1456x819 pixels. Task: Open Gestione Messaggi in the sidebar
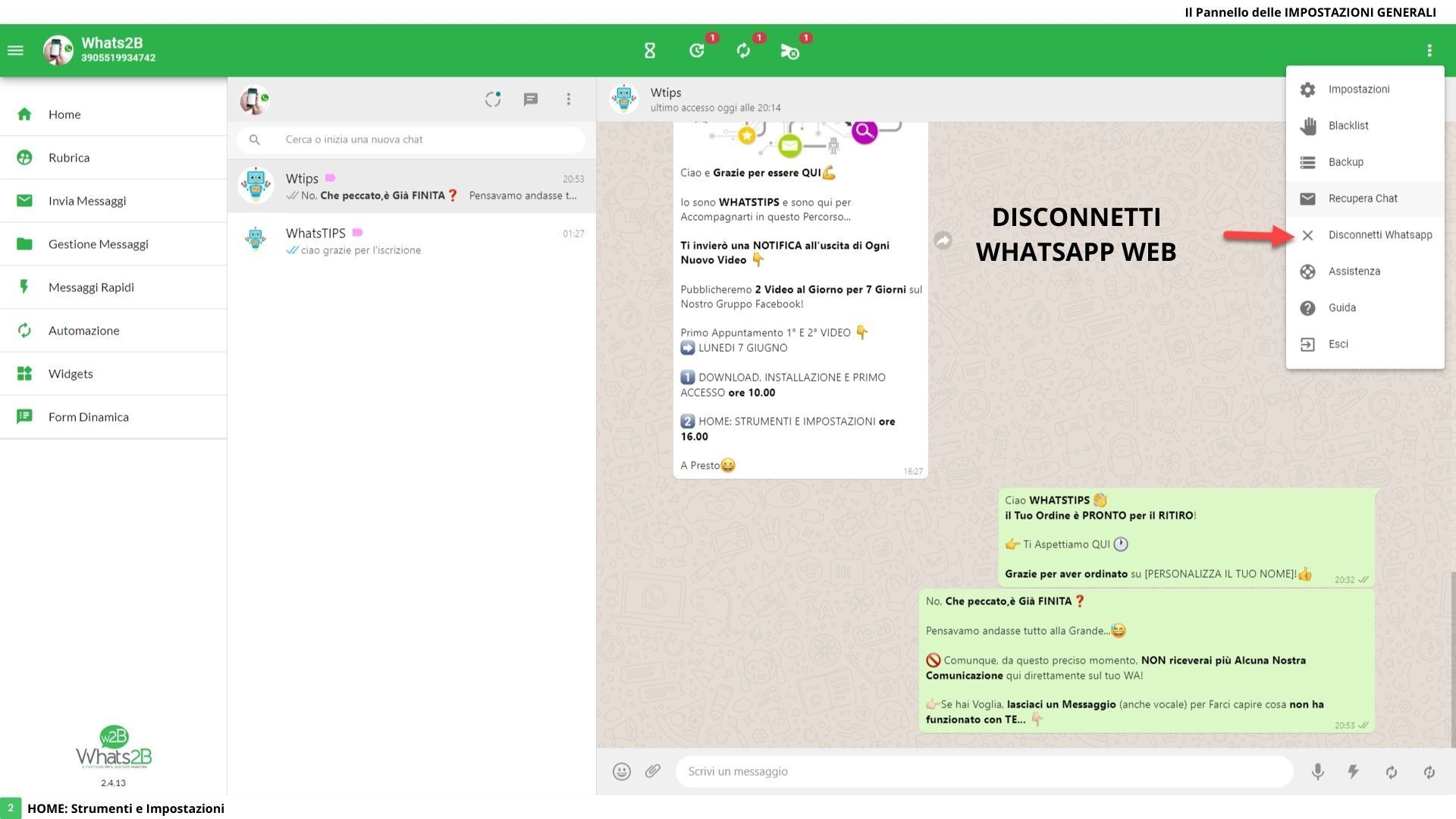coord(114,244)
